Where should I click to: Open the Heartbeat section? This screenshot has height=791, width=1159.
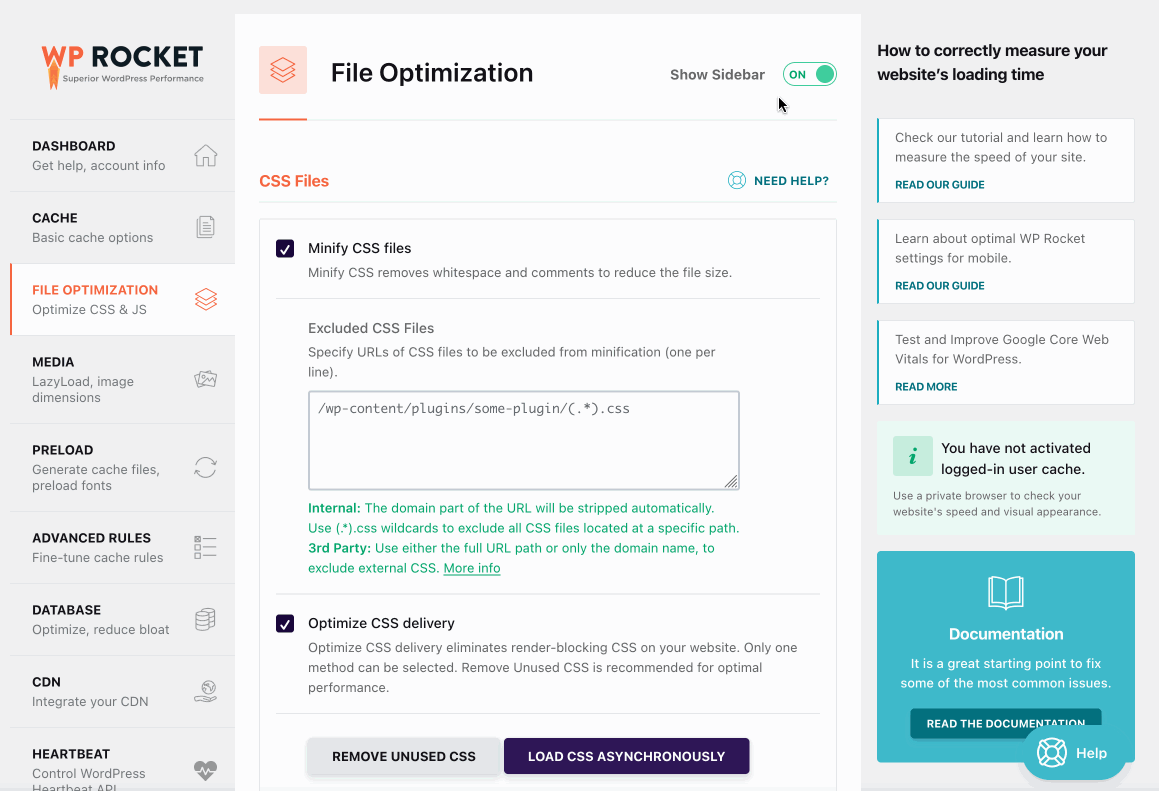[123, 760]
